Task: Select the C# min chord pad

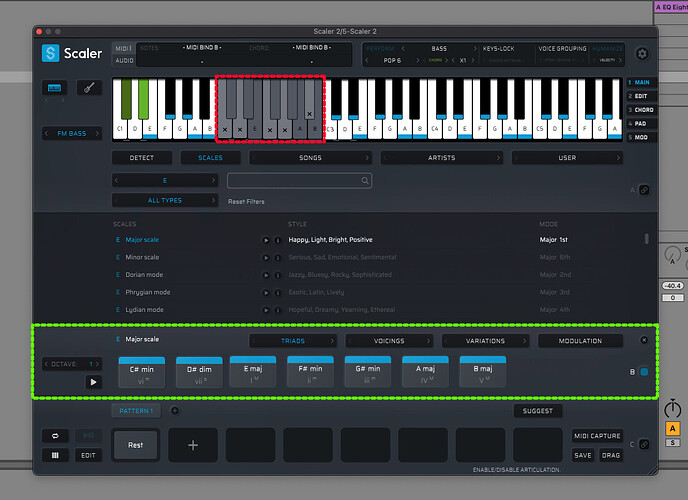Action: point(142,372)
